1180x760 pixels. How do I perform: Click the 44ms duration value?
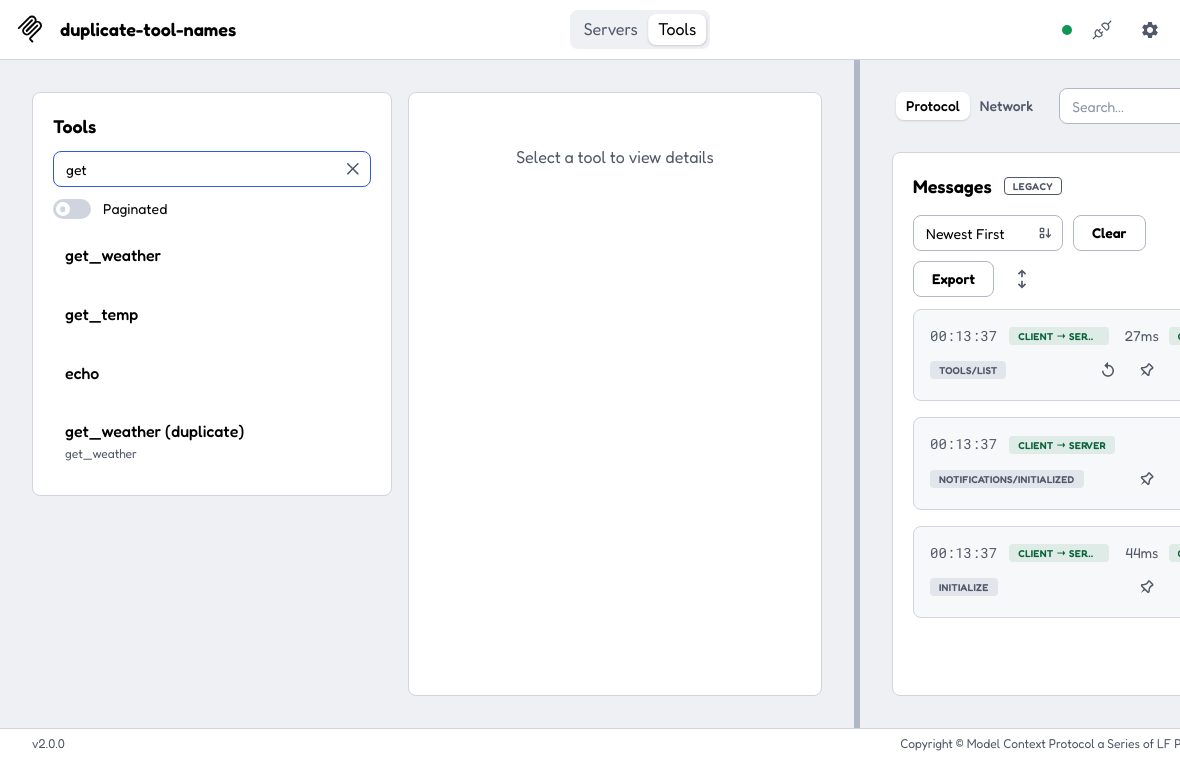pyautogui.click(x=1141, y=553)
